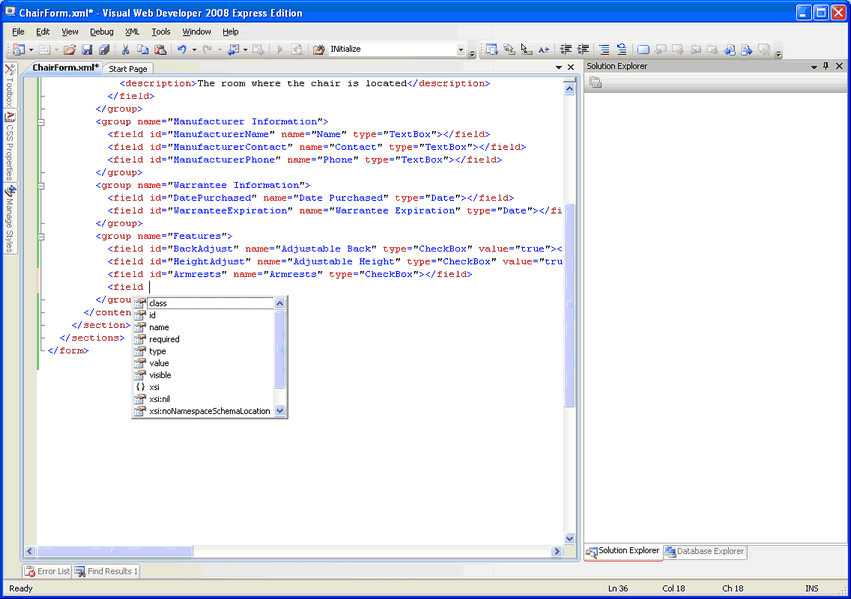Click the New Project toolbar icon

[x=18, y=49]
